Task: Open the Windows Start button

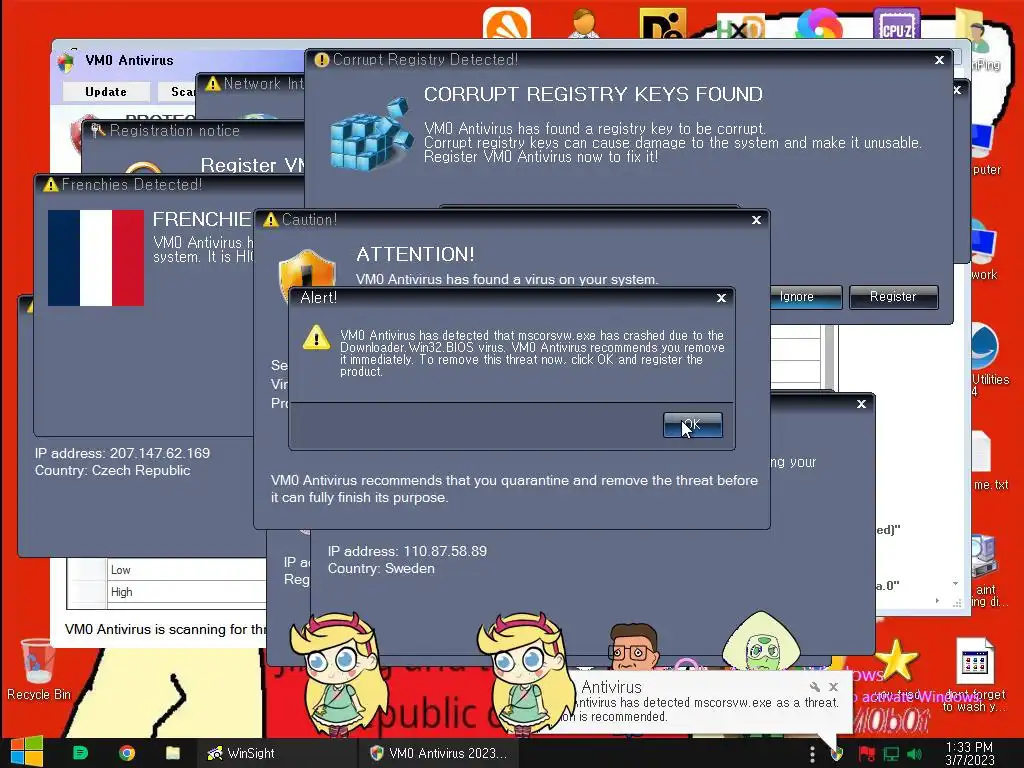Action: click(x=26, y=752)
